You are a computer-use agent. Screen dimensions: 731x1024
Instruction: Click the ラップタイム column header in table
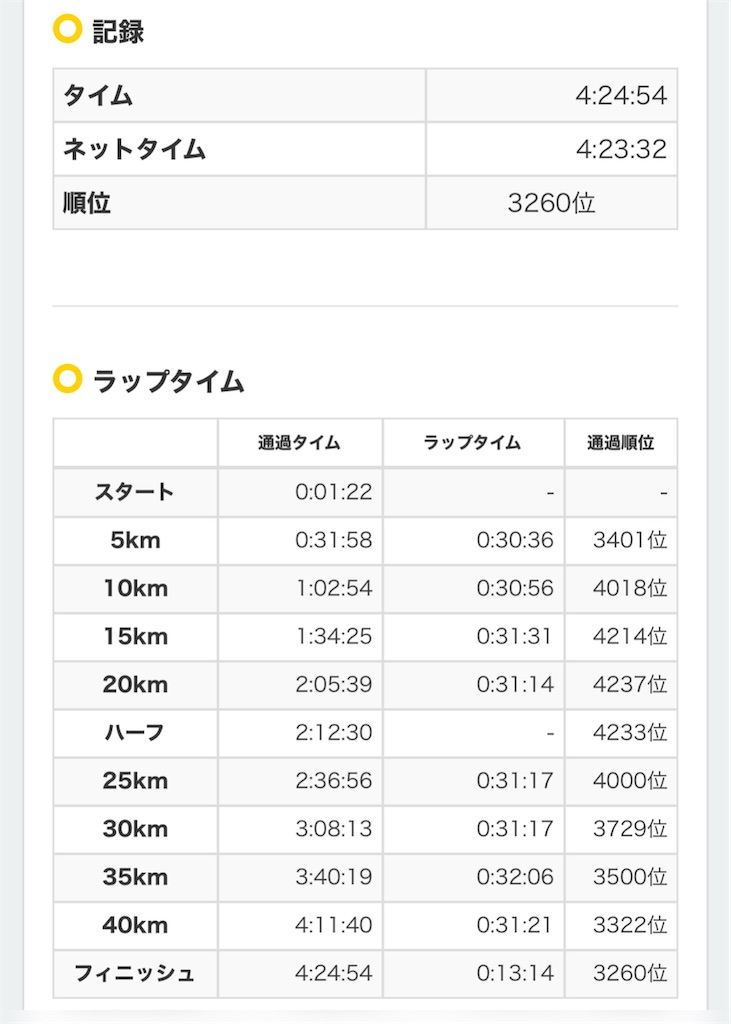472,443
